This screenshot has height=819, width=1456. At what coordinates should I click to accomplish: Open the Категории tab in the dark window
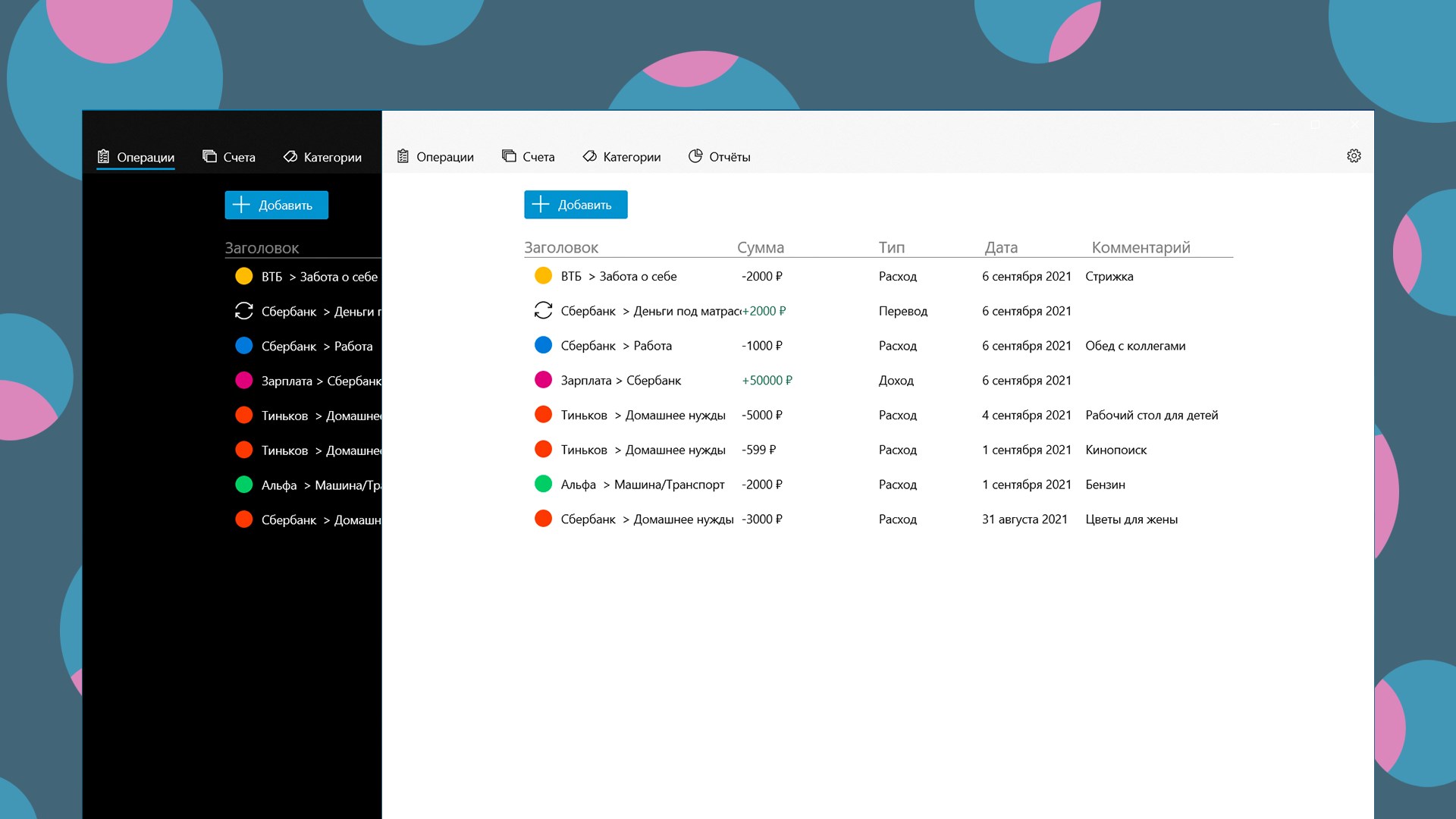coord(322,157)
